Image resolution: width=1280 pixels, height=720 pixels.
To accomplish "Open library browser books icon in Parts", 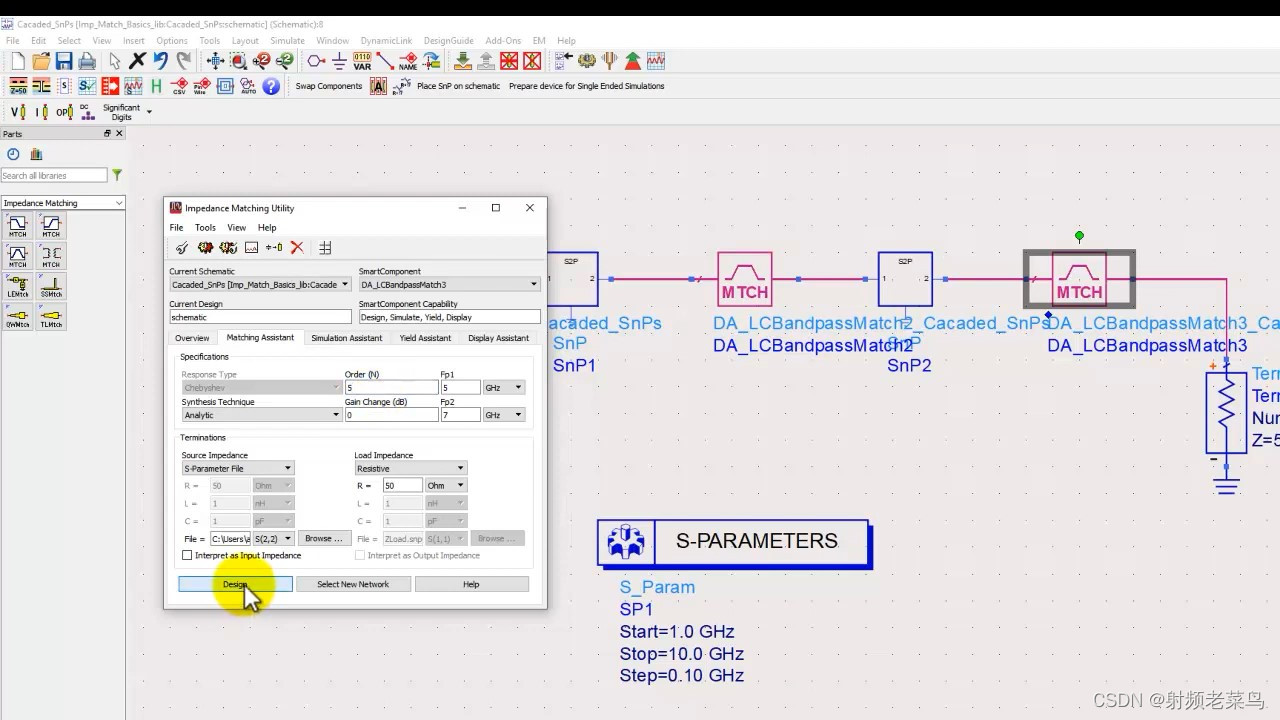I will pyautogui.click(x=37, y=154).
